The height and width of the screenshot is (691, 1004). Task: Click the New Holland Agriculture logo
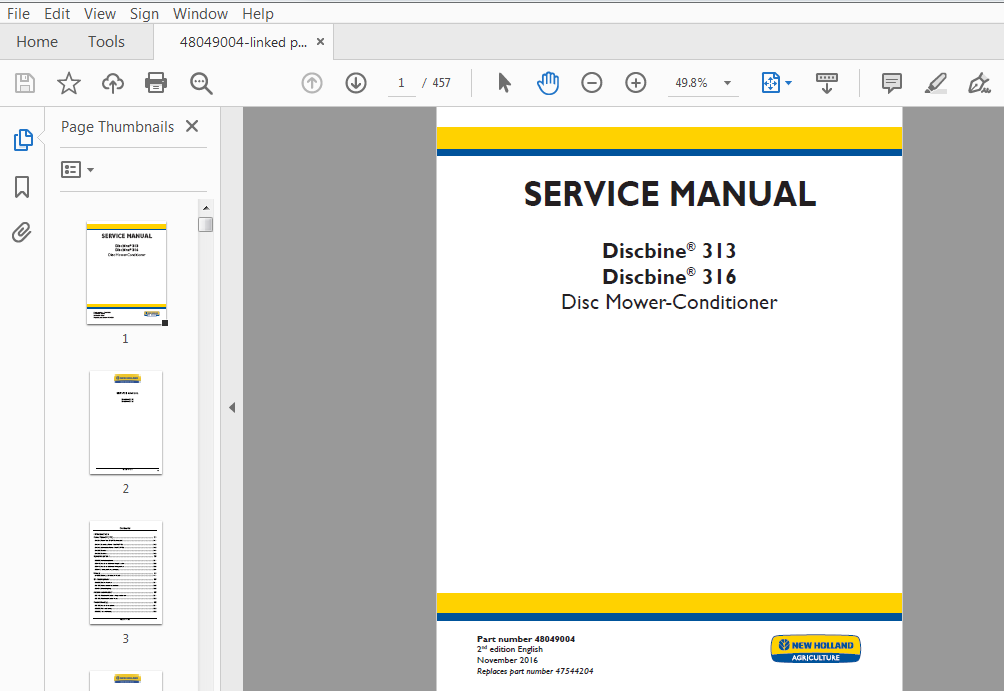816,649
